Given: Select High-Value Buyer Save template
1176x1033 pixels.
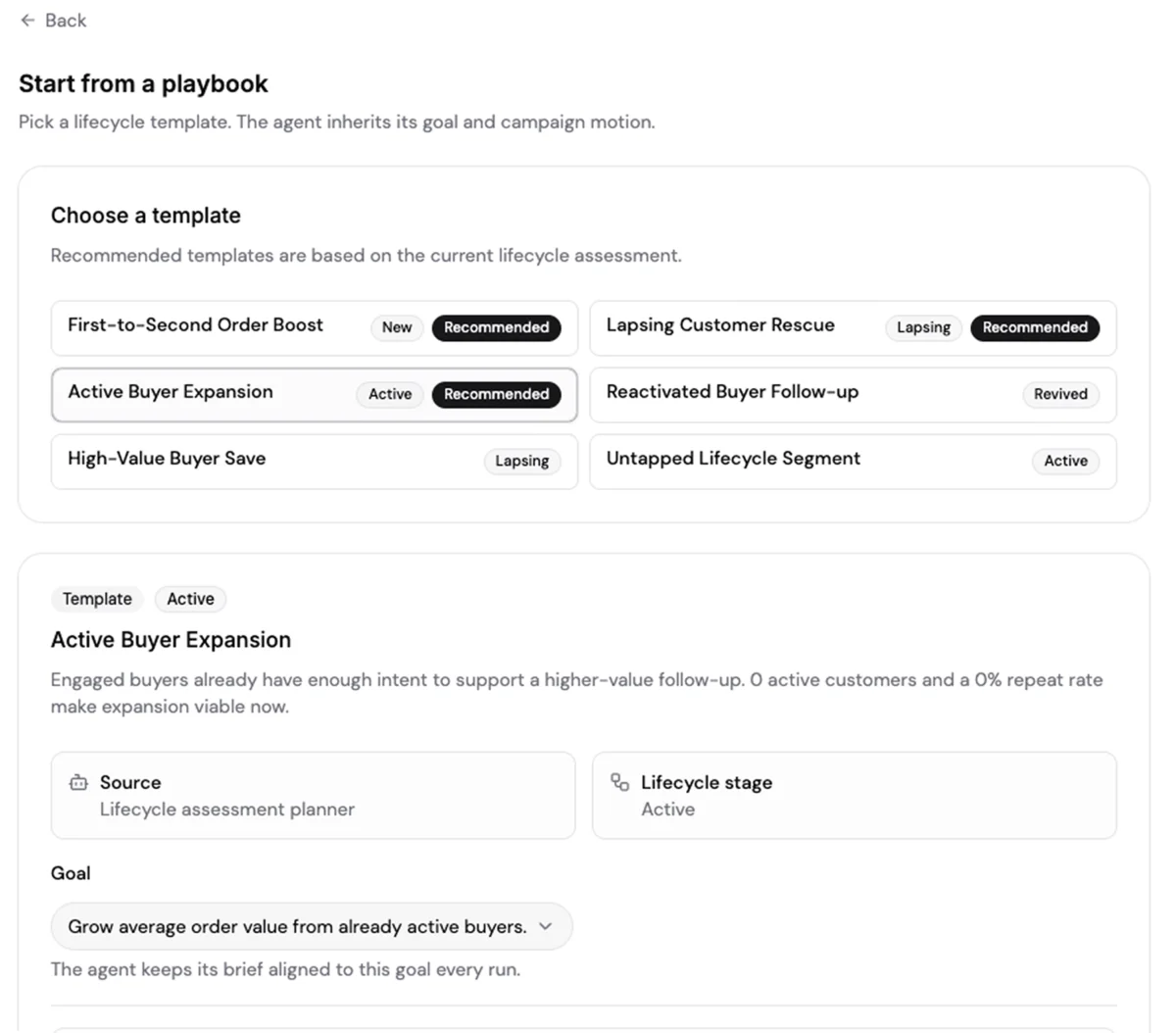Looking at the screenshot, I should [315, 462].
